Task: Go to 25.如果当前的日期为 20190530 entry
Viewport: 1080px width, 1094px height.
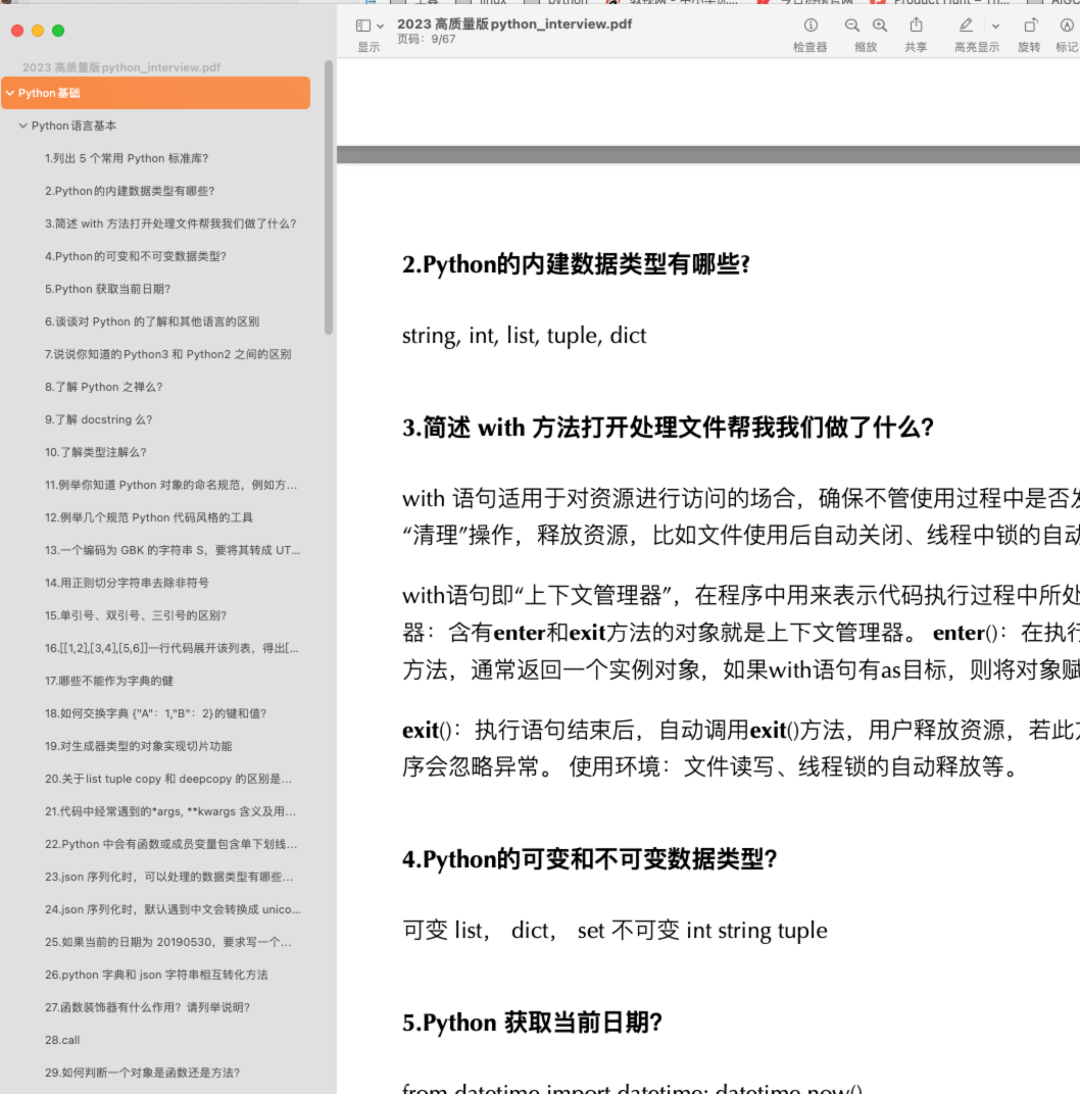Action: click(169, 942)
